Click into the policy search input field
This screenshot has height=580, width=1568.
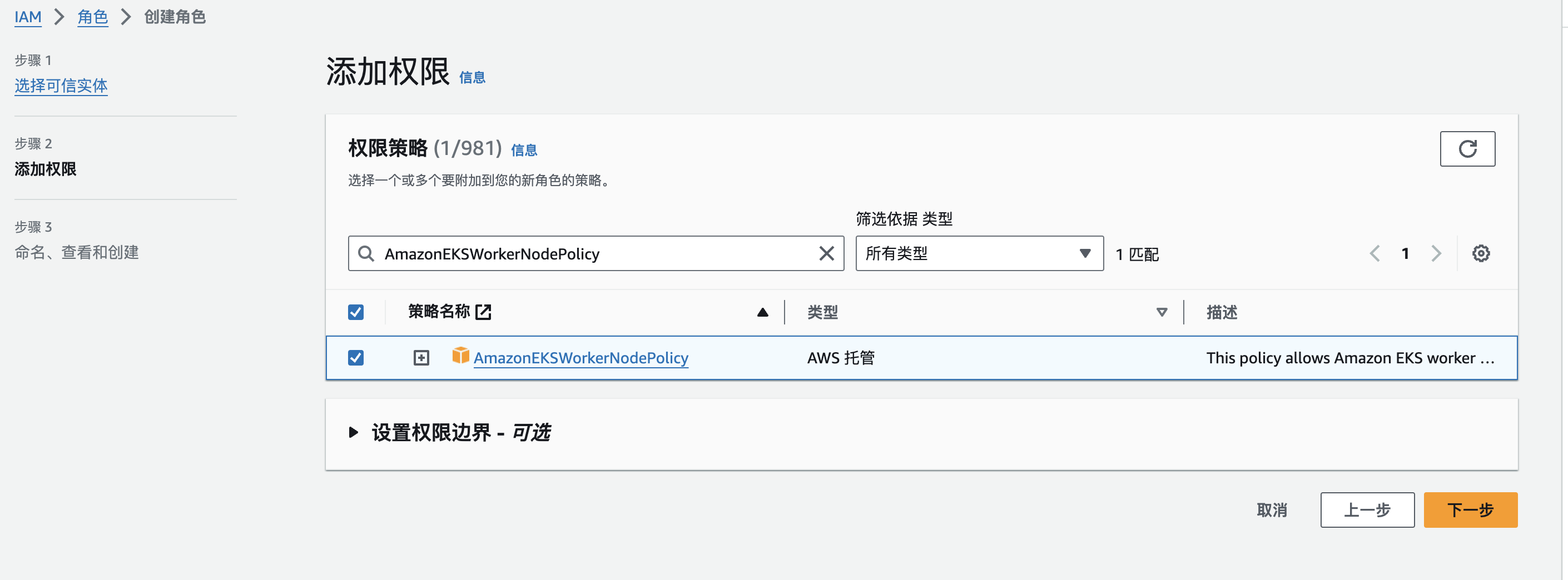click(x=596, y=253)
